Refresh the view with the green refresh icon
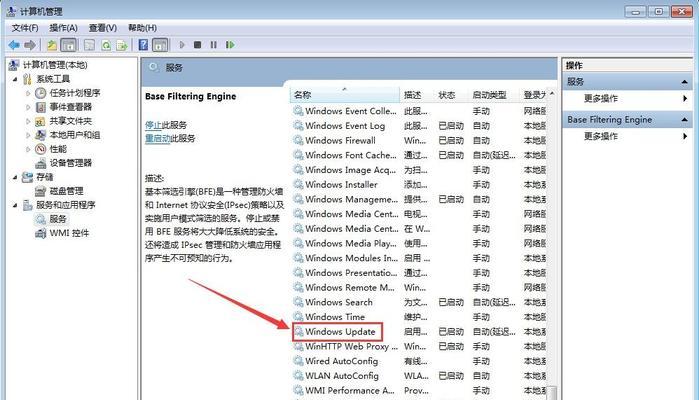The height and width of the screenshot is (400, 699). 106,45
